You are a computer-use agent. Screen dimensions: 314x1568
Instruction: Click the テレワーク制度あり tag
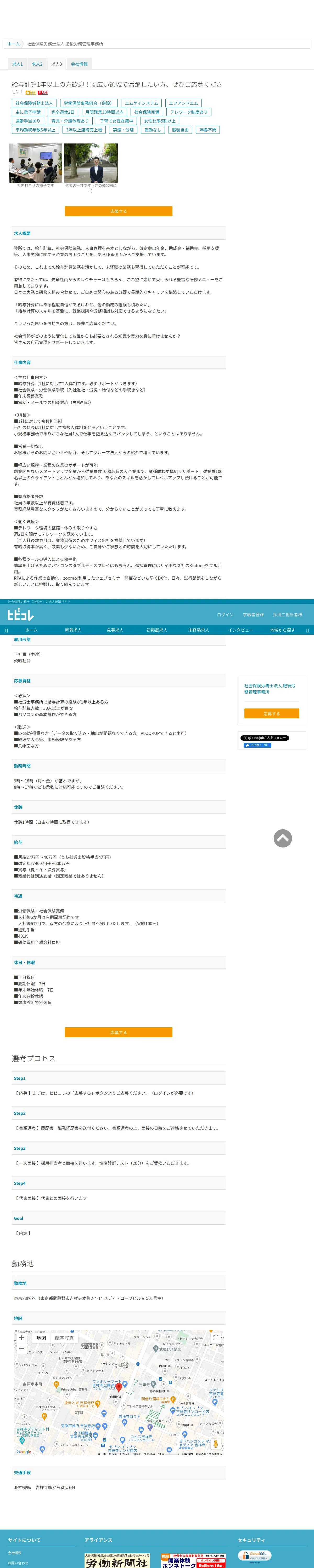[x=189, y=112]
